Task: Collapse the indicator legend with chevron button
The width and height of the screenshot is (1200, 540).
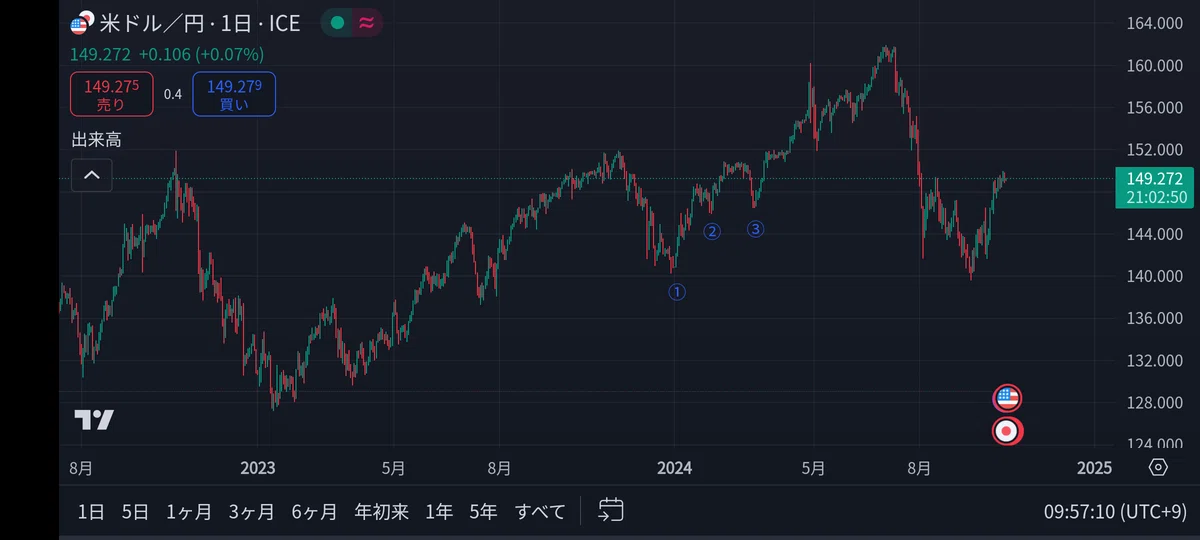Action: click(x=91, y=175)
